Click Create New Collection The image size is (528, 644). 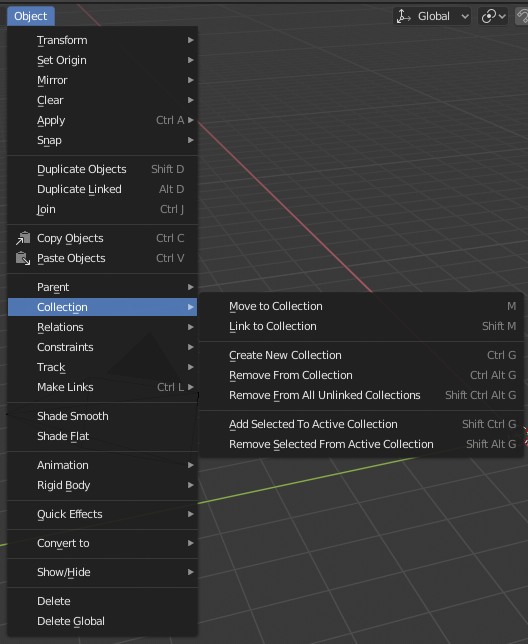click(x=361, y=355)
